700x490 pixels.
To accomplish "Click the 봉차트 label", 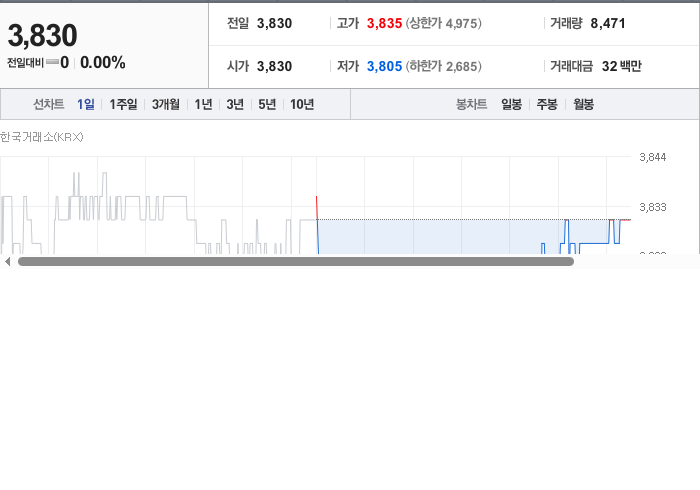I will pyautogui.click(x=471, y=104).
